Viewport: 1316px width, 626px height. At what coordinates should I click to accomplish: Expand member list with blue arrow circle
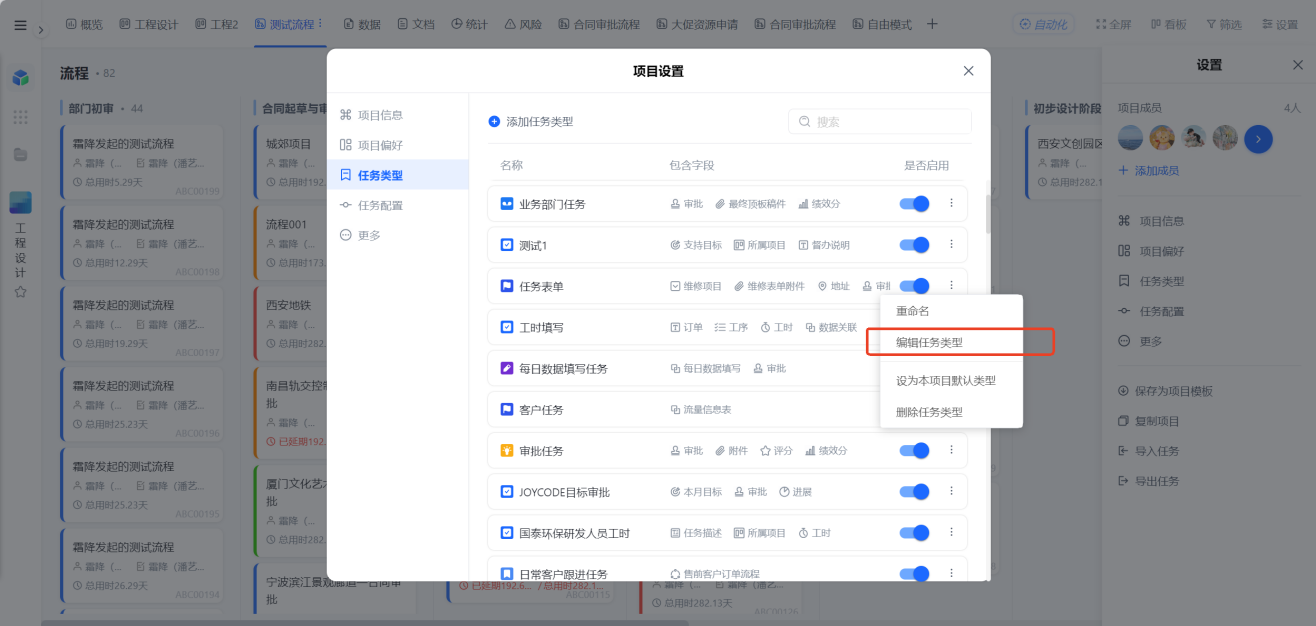[1258, 138]
